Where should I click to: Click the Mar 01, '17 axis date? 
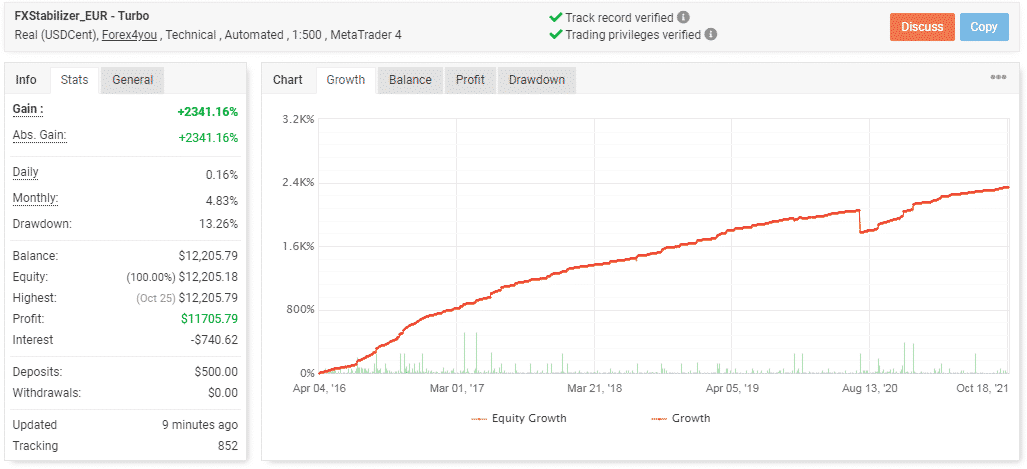point(457,388)
